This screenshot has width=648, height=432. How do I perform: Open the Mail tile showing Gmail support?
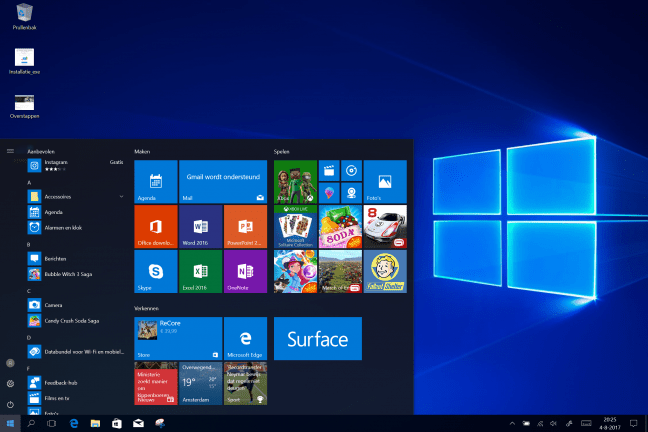223,181
